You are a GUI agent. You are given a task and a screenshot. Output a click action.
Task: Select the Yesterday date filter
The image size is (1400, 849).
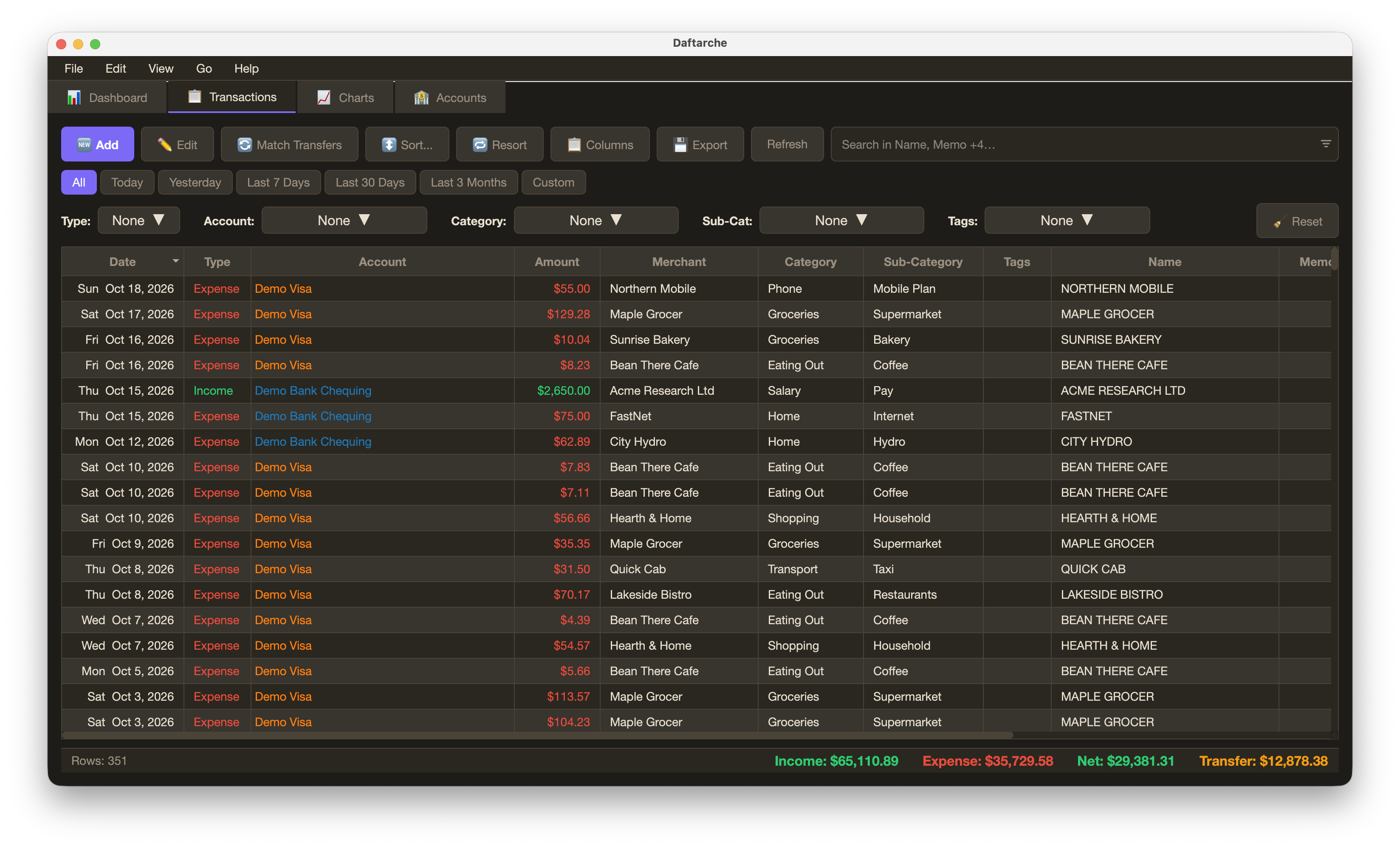coord(195,182)
